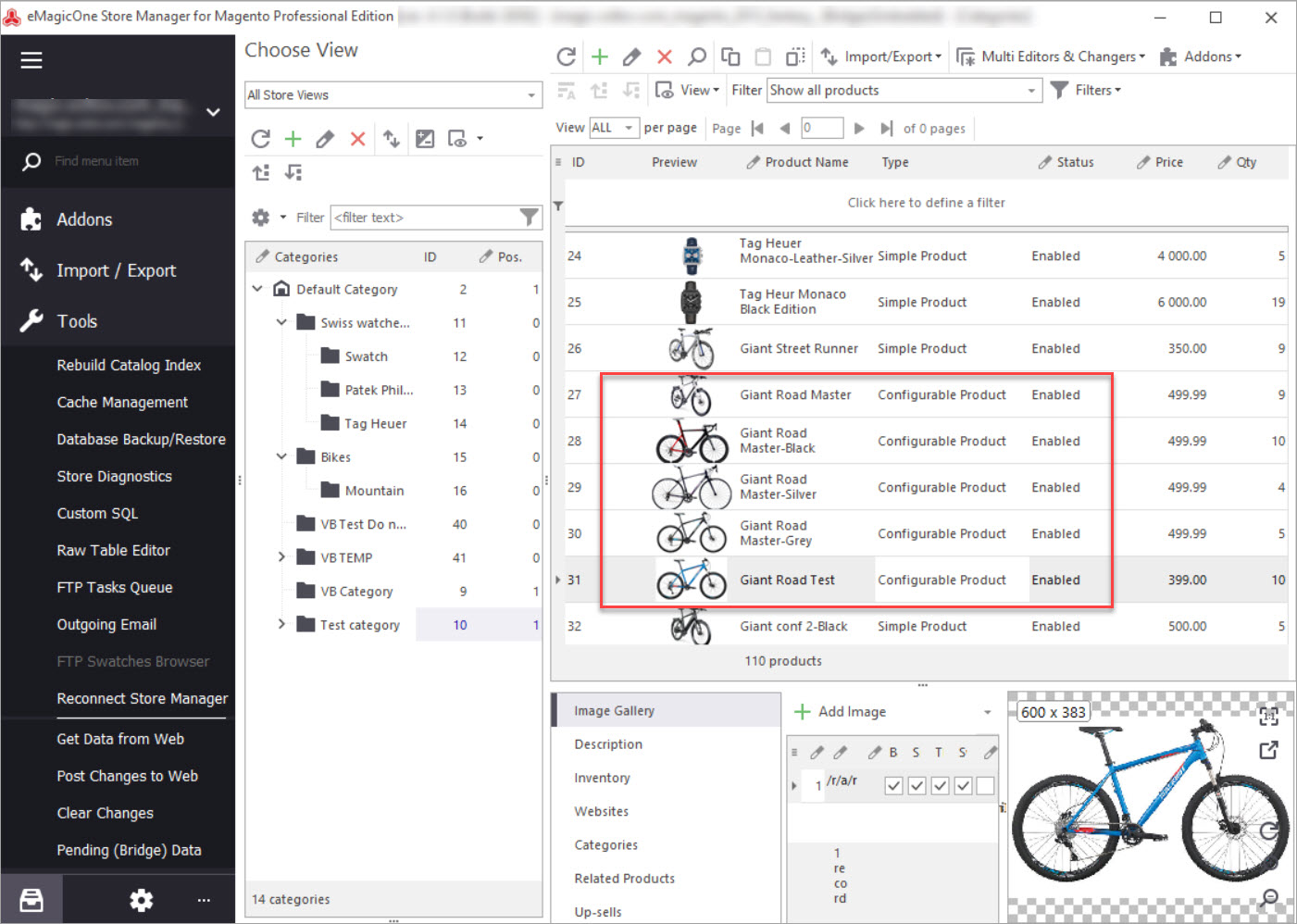Click category import/export arrows icon
Screen dimensions: 1297x924
click(x=392, y=139)
